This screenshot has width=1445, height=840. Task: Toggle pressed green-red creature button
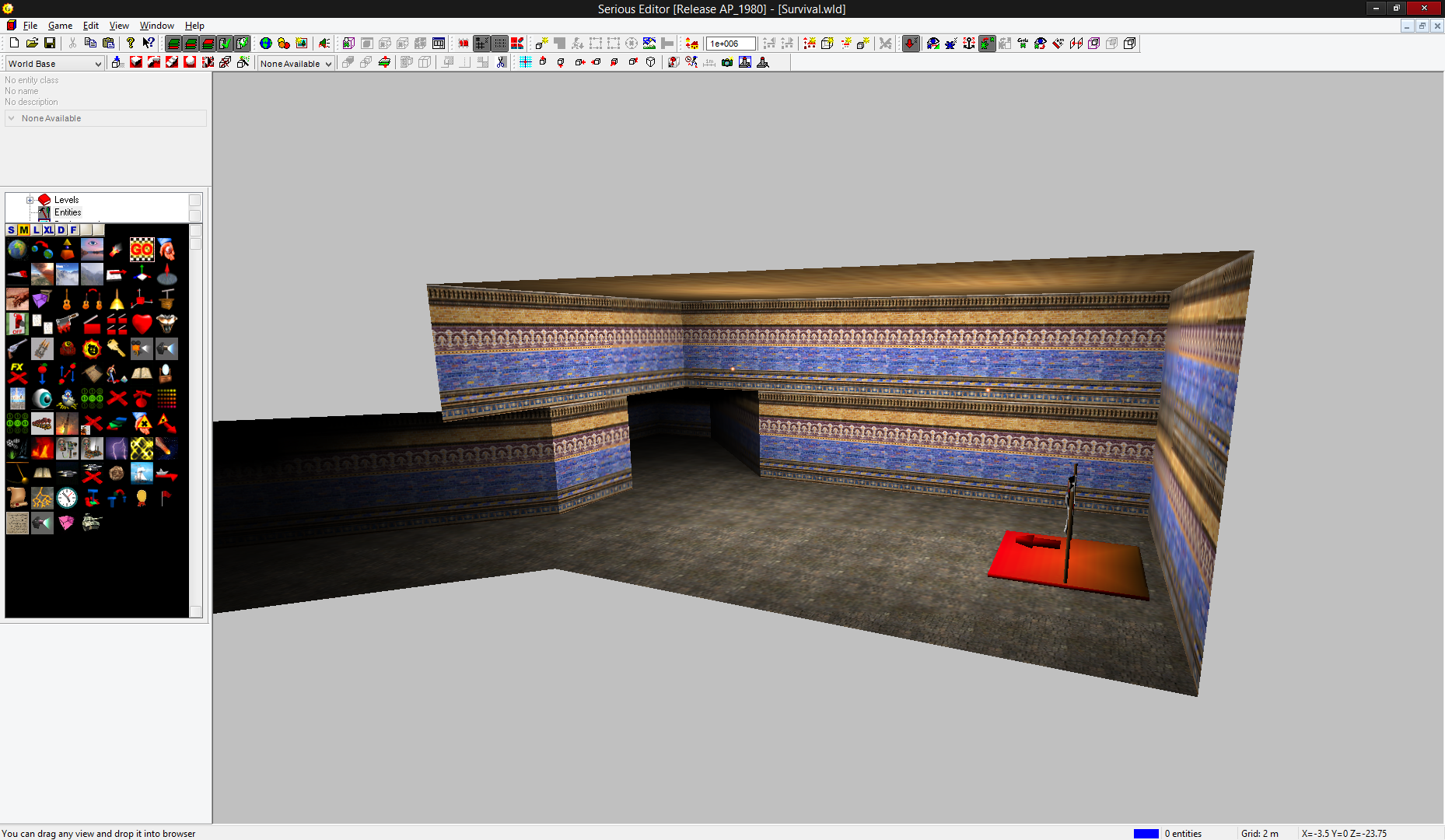point(987,44)
